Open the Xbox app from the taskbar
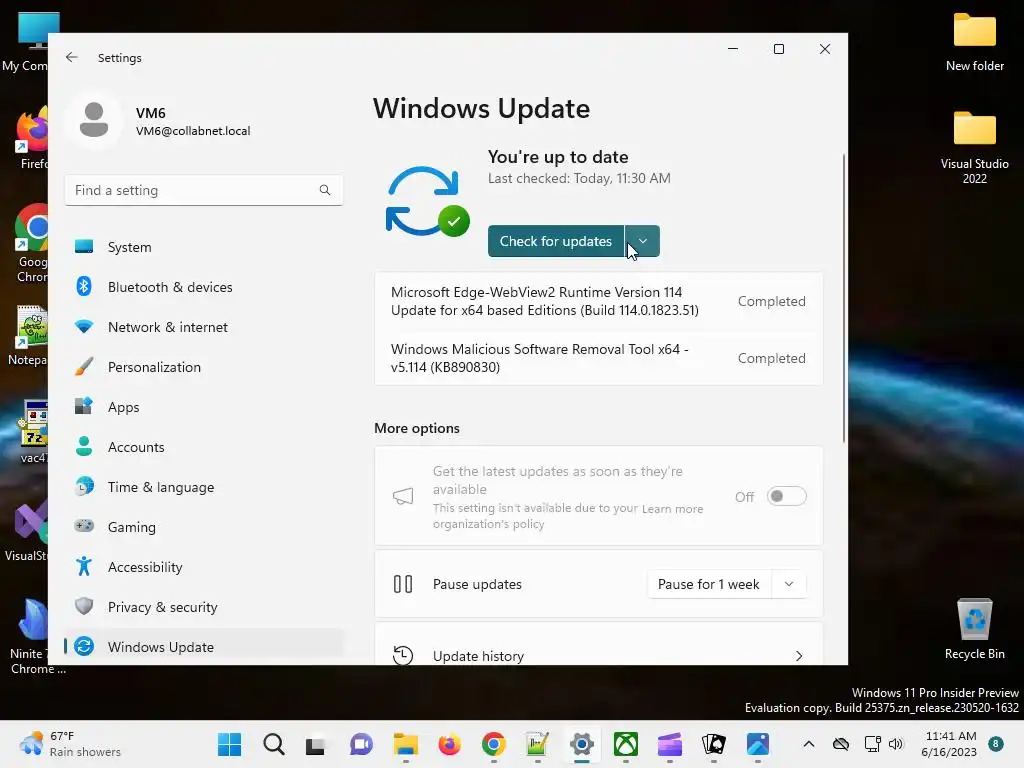Image resolution: width=1024 pixels, height=768 pixels. coord(626,744)
